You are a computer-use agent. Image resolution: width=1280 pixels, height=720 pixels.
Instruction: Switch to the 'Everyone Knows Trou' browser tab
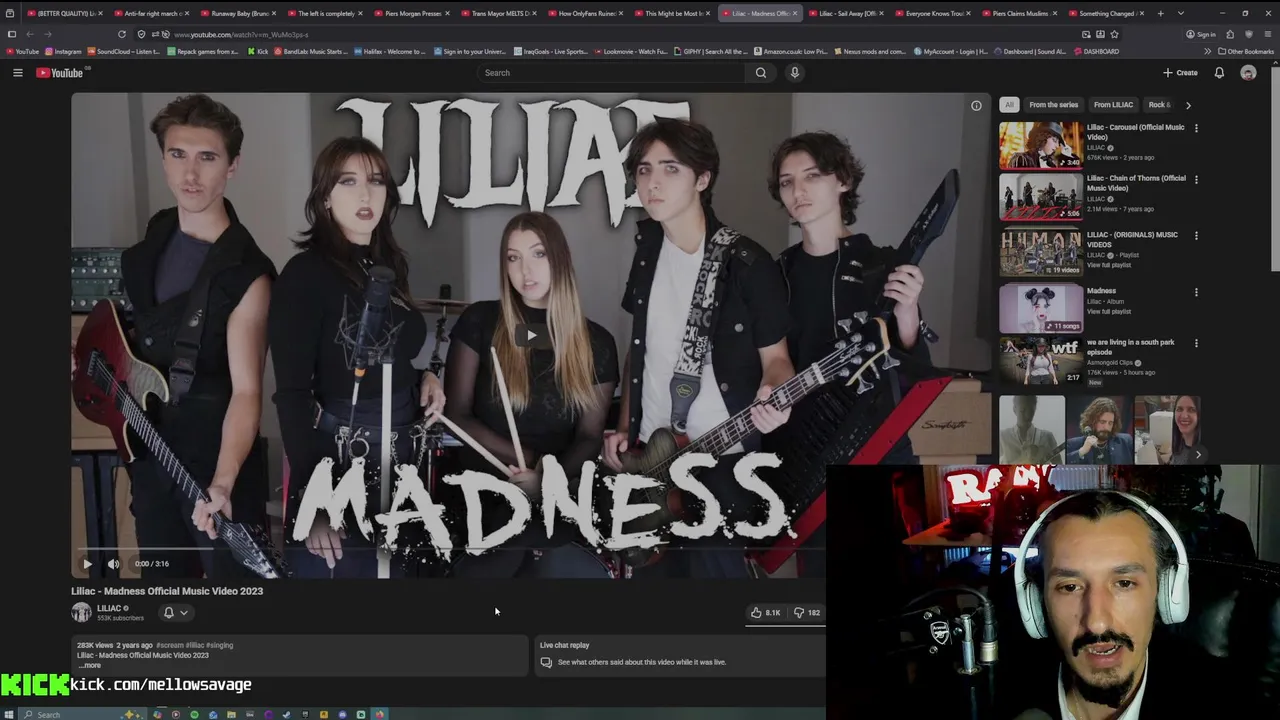(935, 13)
